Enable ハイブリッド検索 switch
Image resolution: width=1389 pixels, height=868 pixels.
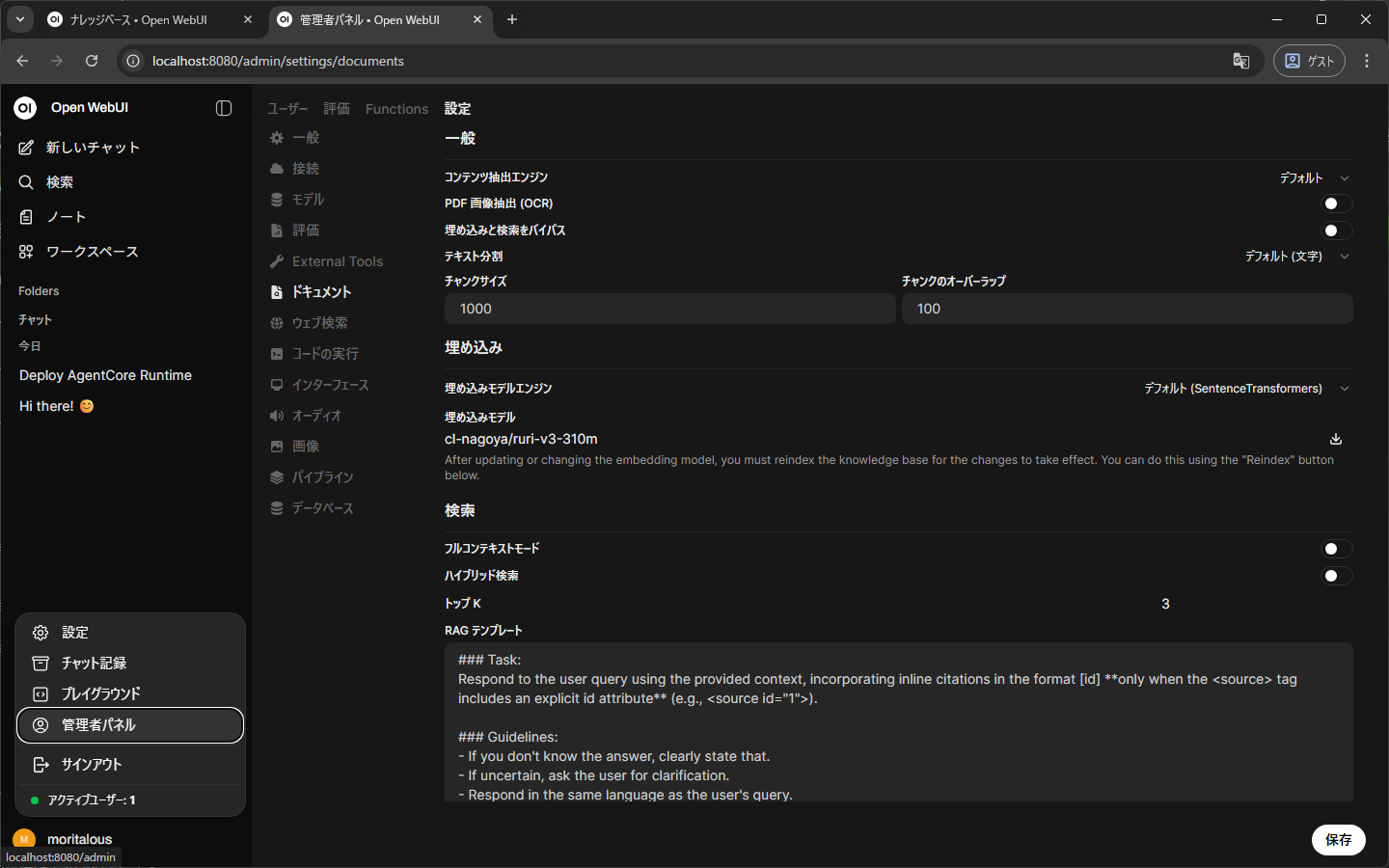coord(1336,576)
